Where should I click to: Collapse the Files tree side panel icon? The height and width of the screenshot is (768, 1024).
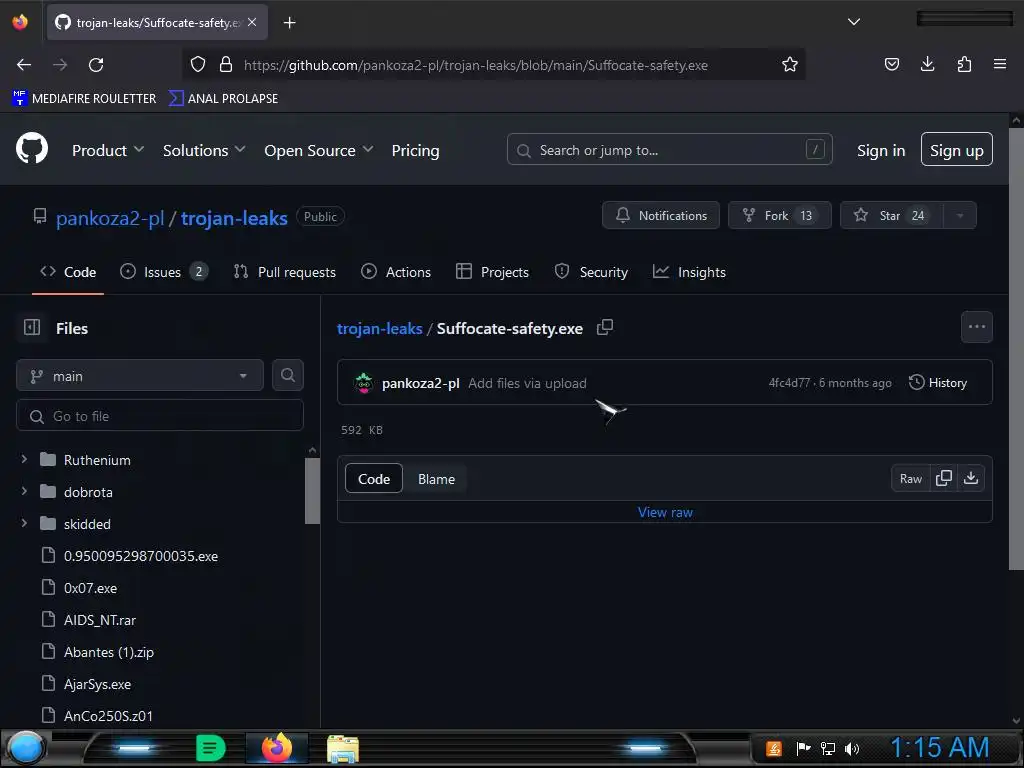(32, 327)
